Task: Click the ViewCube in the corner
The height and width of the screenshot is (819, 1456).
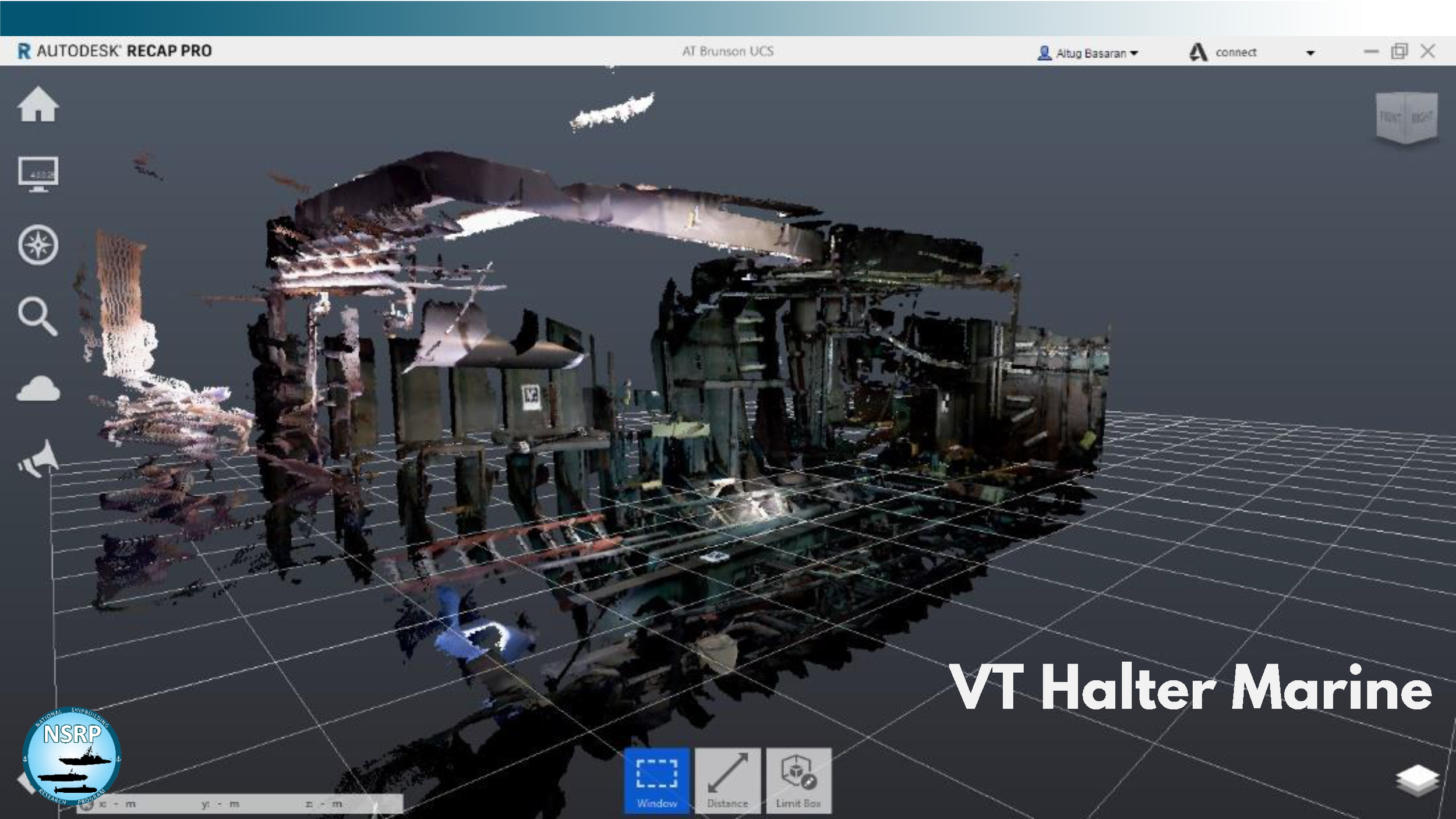Action: [x=1406, y=118]
